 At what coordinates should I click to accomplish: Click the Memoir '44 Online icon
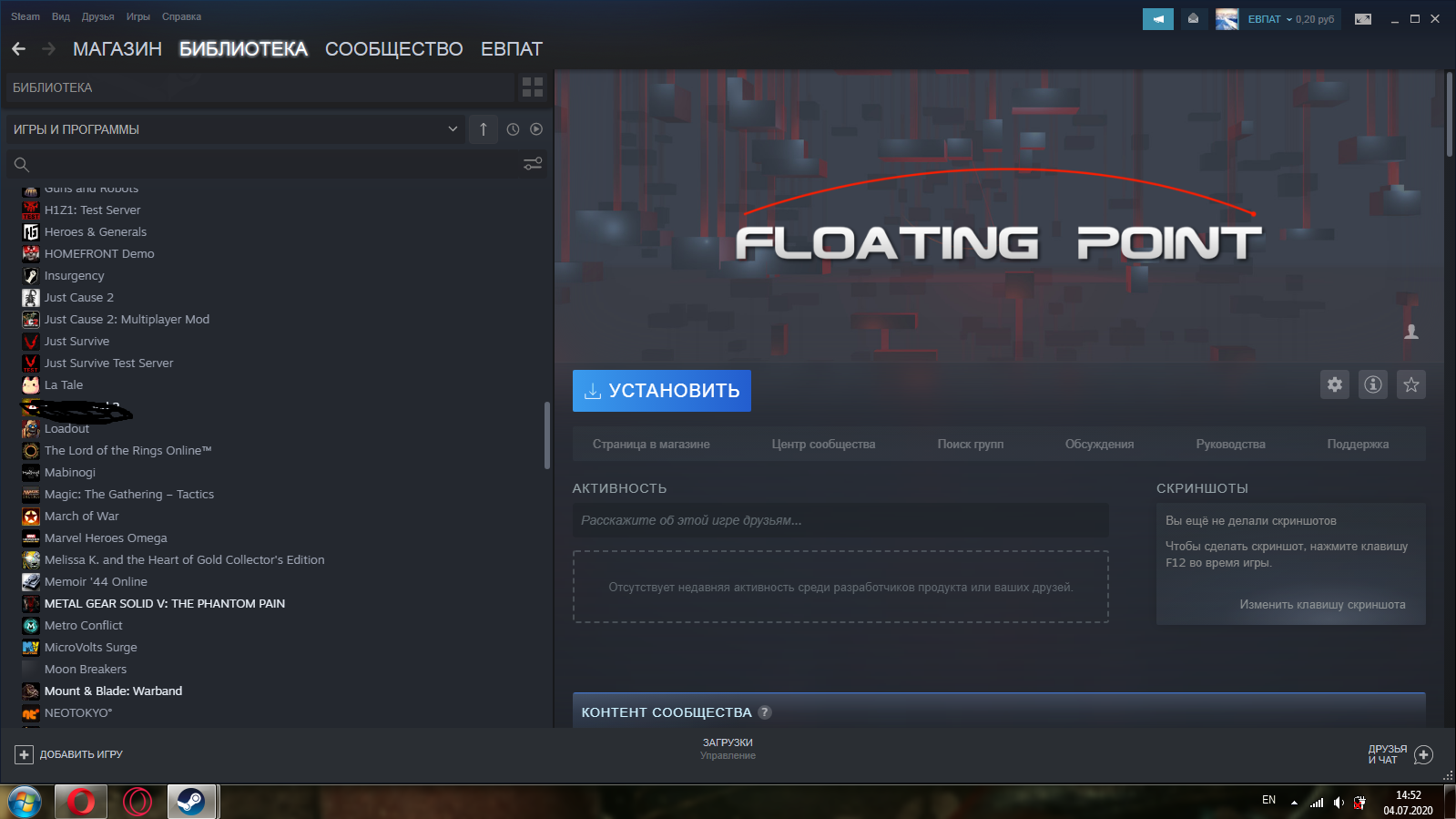[31, 581]
